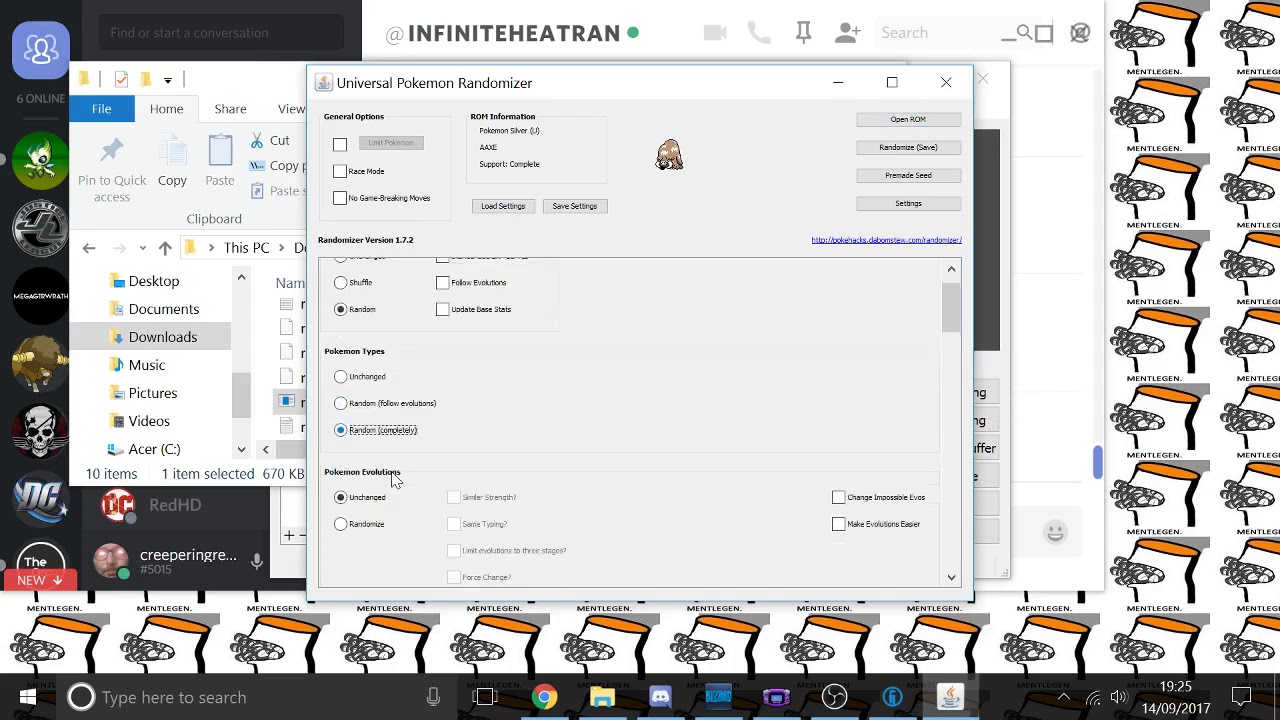The image size is (1280, 720).
Task: Toggle the Limit Pokemon checkbox
Action: pos(340,145)
